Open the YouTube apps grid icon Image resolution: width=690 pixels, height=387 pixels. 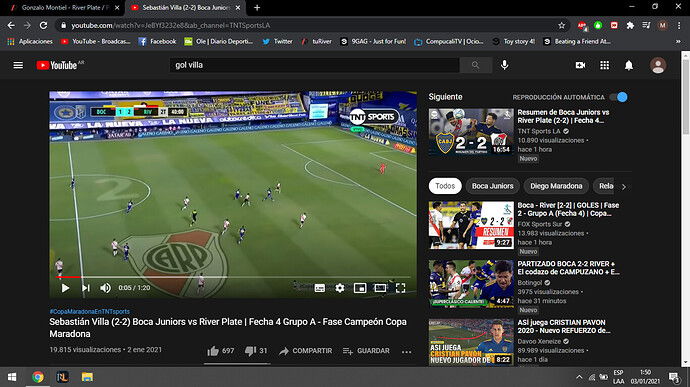coord(605,65)
